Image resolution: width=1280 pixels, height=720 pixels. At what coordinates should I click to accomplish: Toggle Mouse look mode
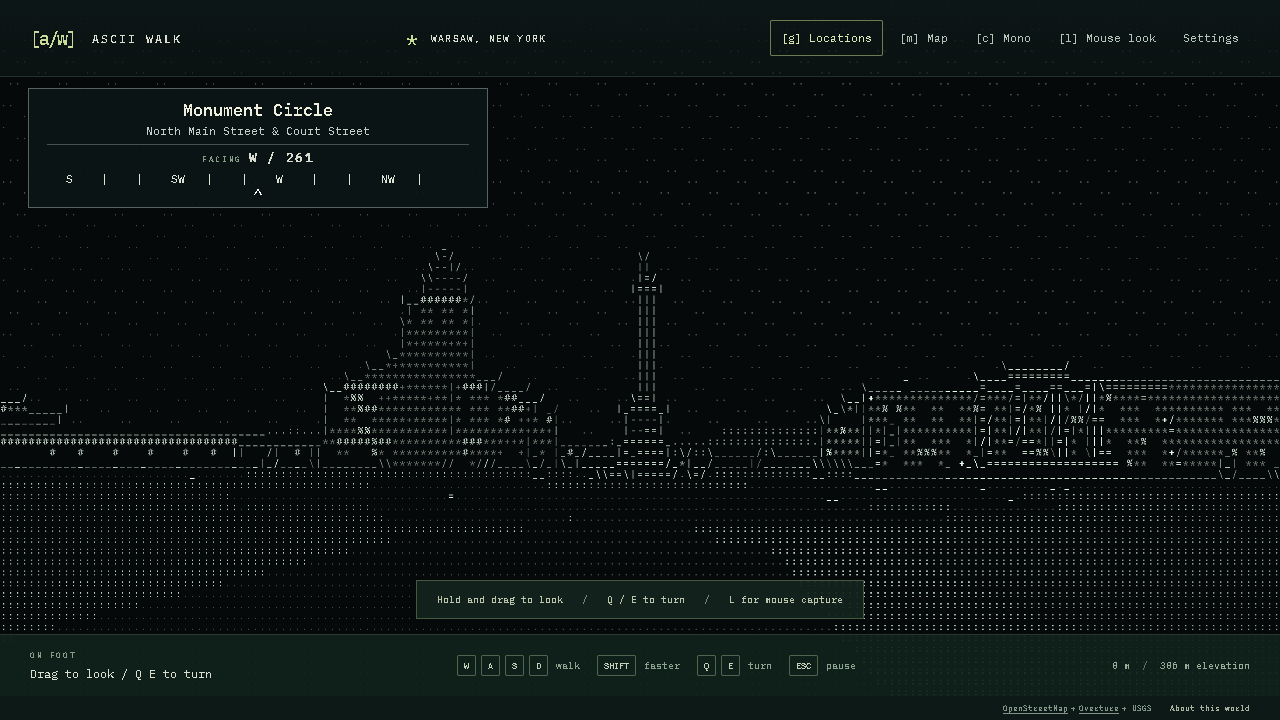point(1107,38)
